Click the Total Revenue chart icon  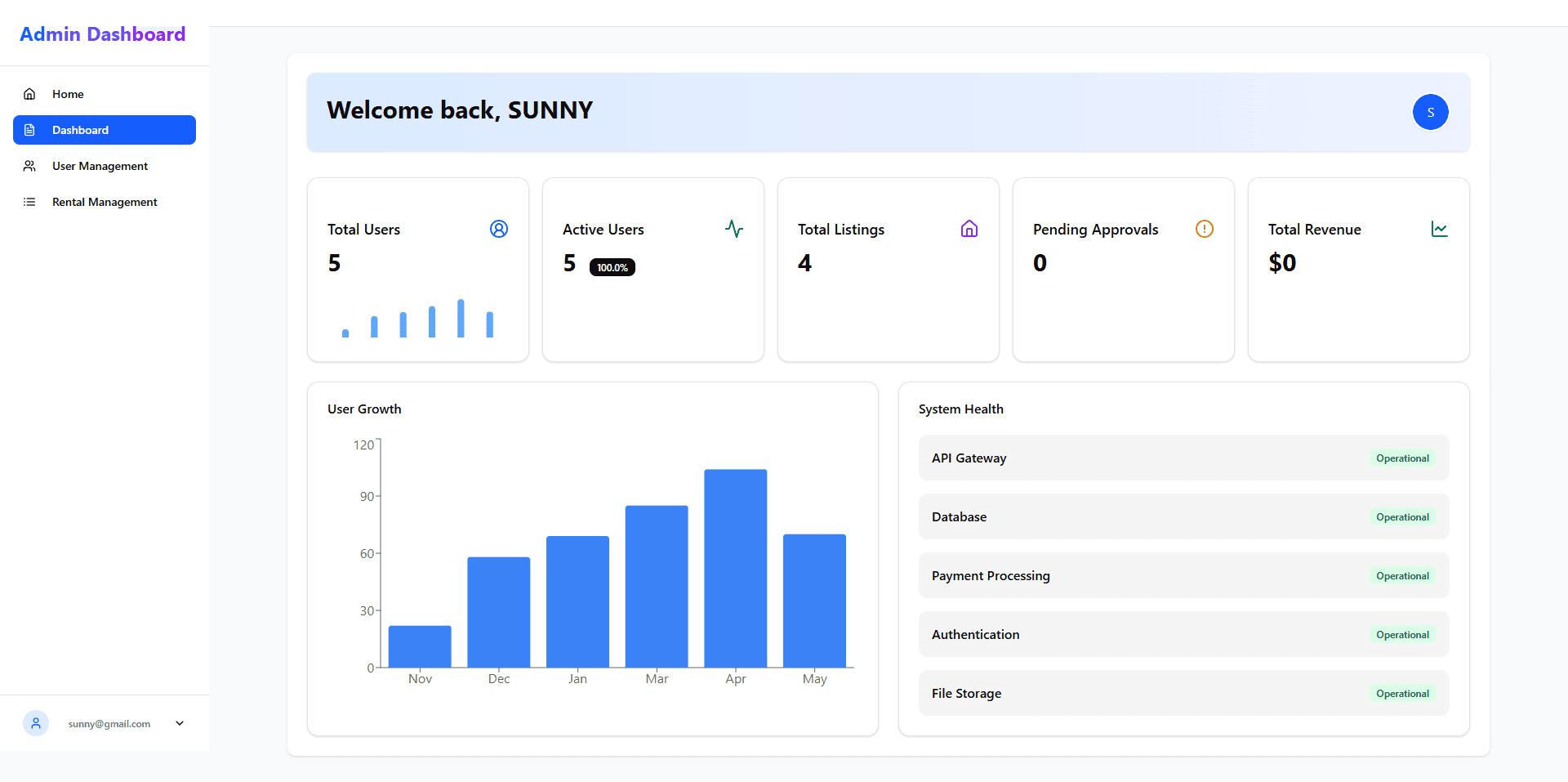click(x=1440, y=229)
